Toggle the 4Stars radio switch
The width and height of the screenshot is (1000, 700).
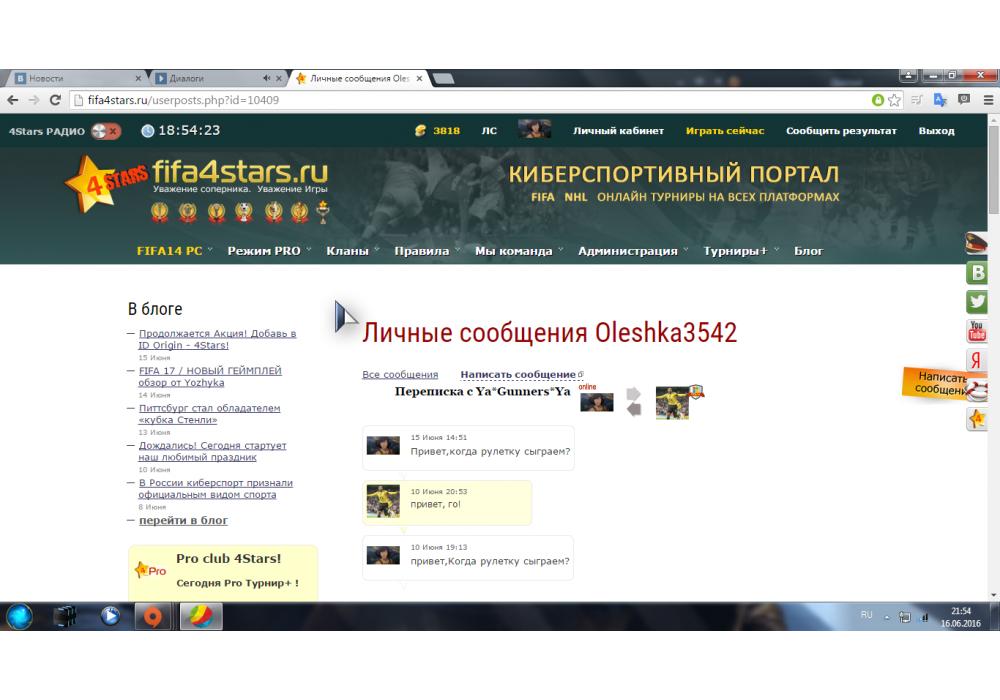(x=106, y=131)
